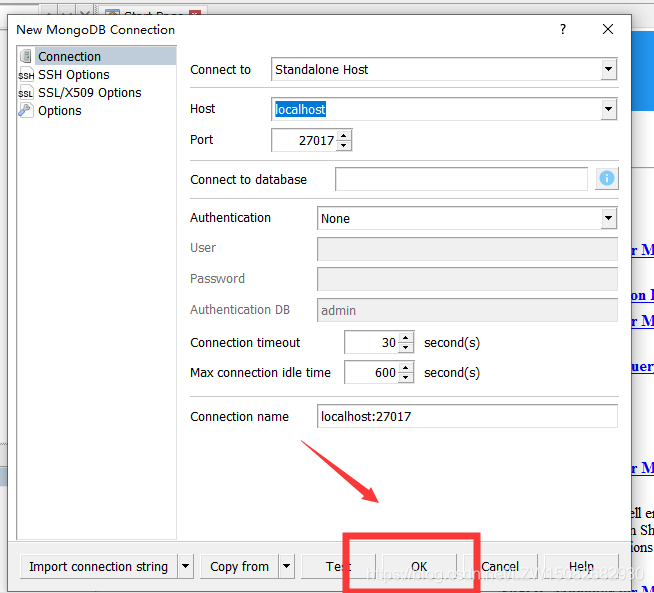Open the Options page with wrench icon
The image size is (654, 593).
60,111
